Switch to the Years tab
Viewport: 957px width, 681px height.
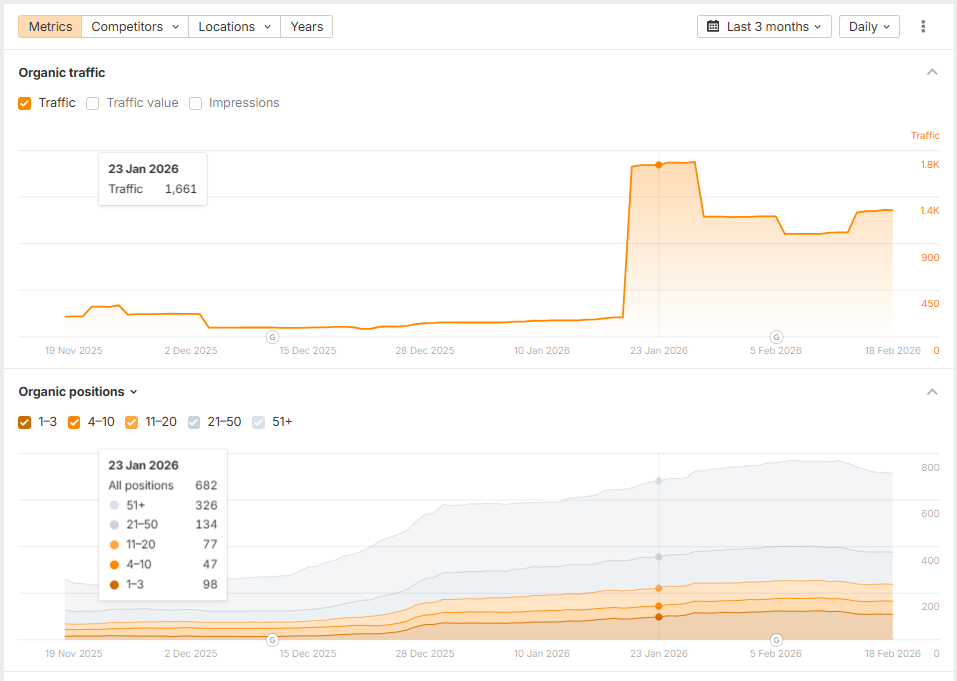306,27
